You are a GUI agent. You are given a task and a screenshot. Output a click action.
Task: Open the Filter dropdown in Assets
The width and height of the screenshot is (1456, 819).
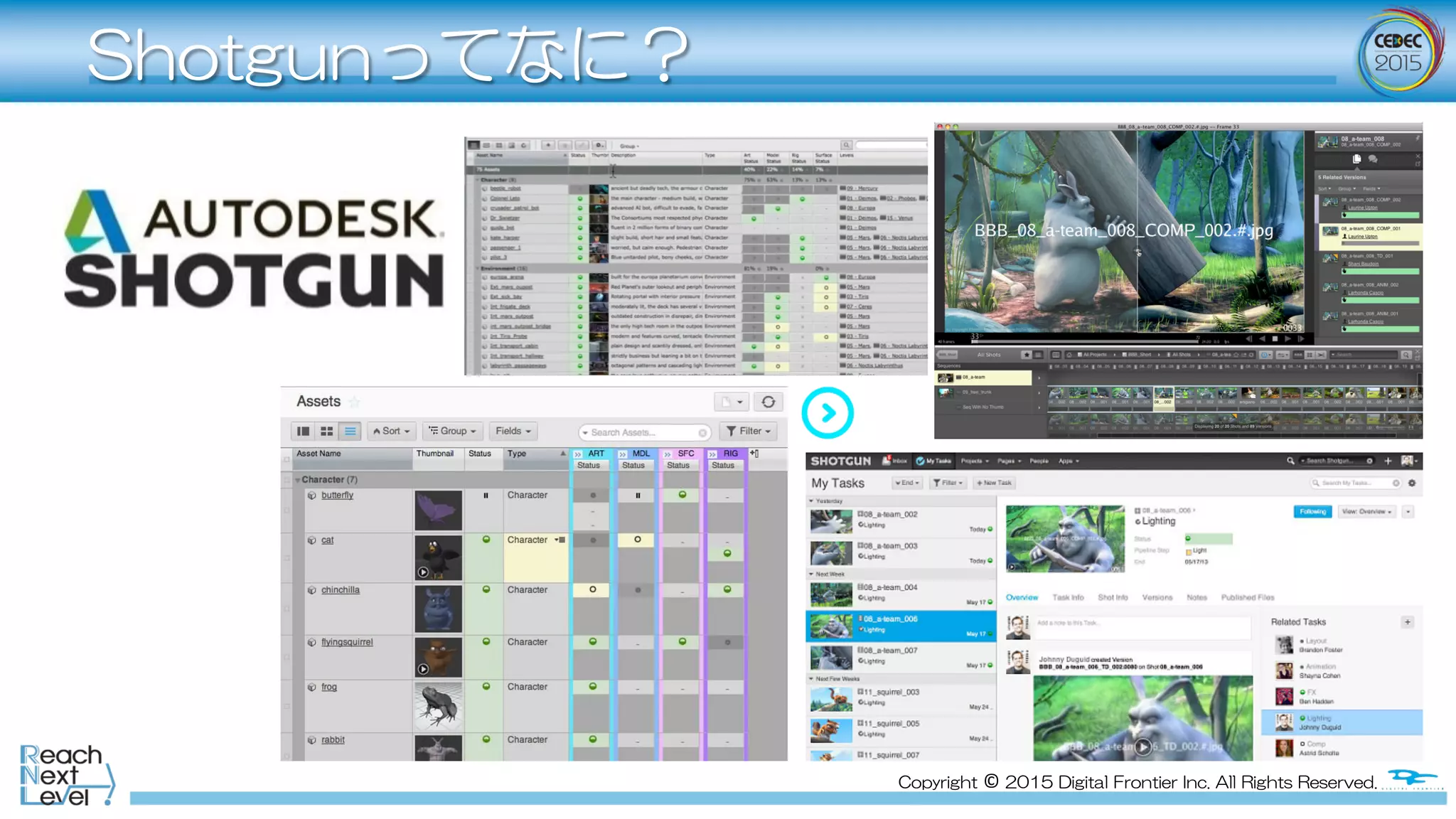749,431
